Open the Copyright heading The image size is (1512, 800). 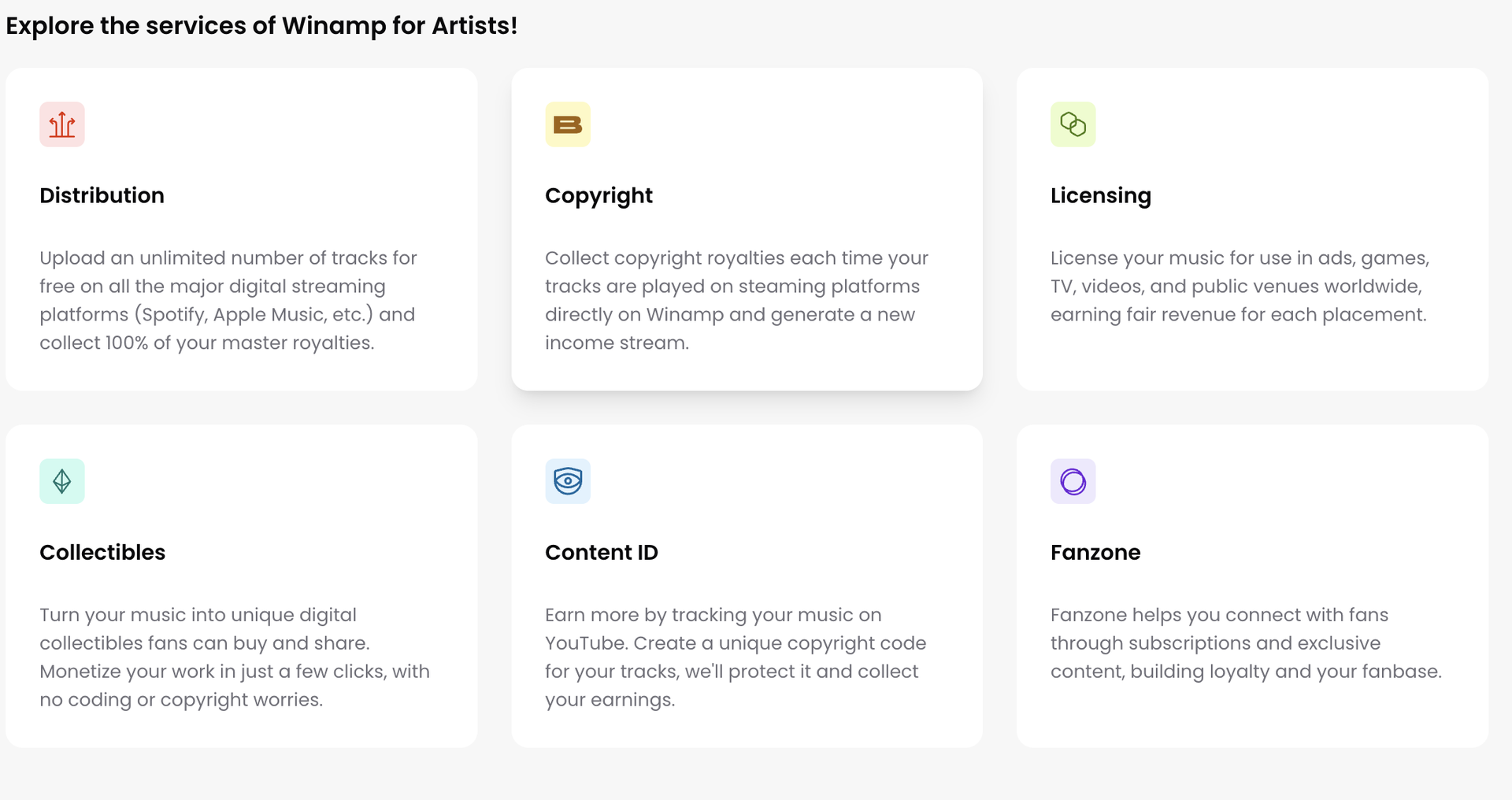click(598, 196)
